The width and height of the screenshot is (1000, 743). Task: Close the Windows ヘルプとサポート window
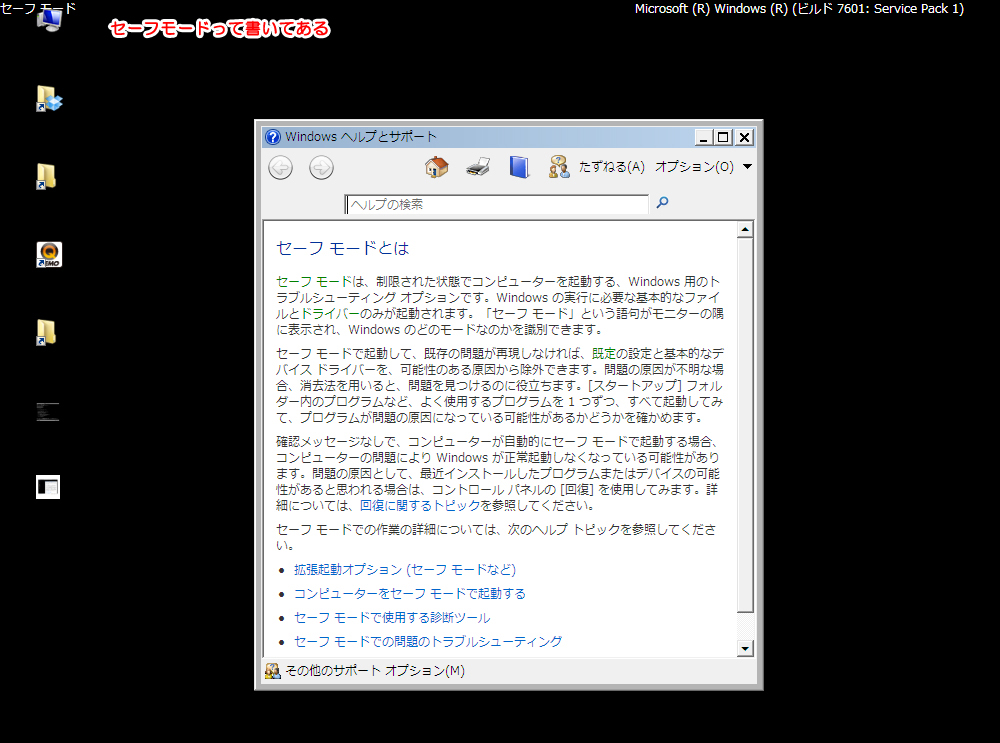[x=744, y=137]
